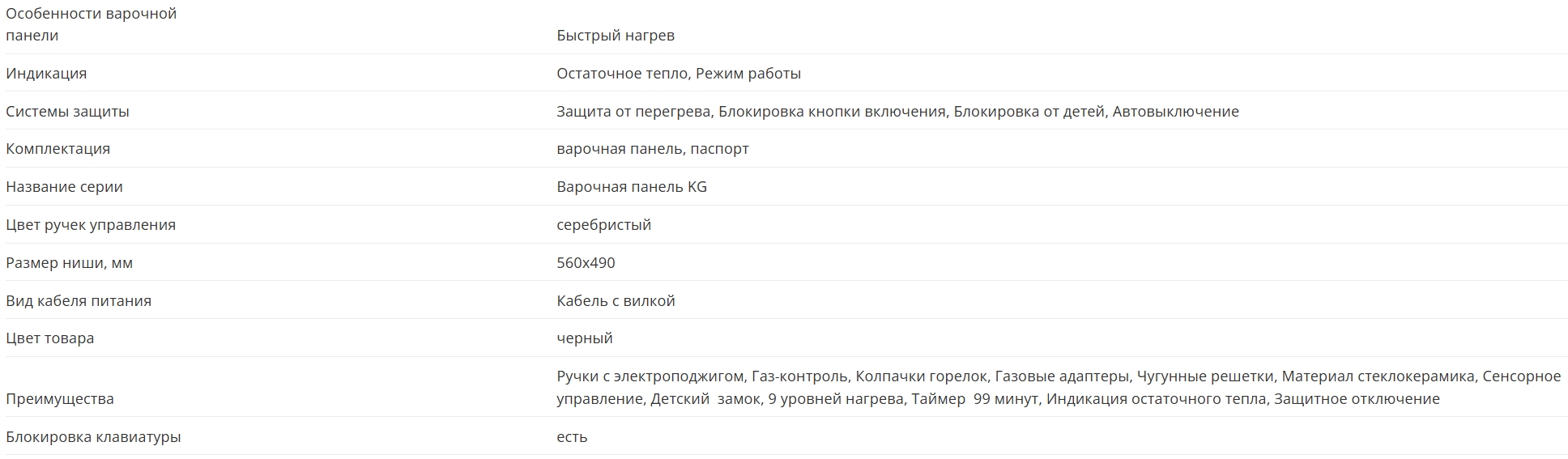This screenshot has width=1568, height=459.
Task: Click the 'Размер ниши, мм' label
Action: (69, 263)
